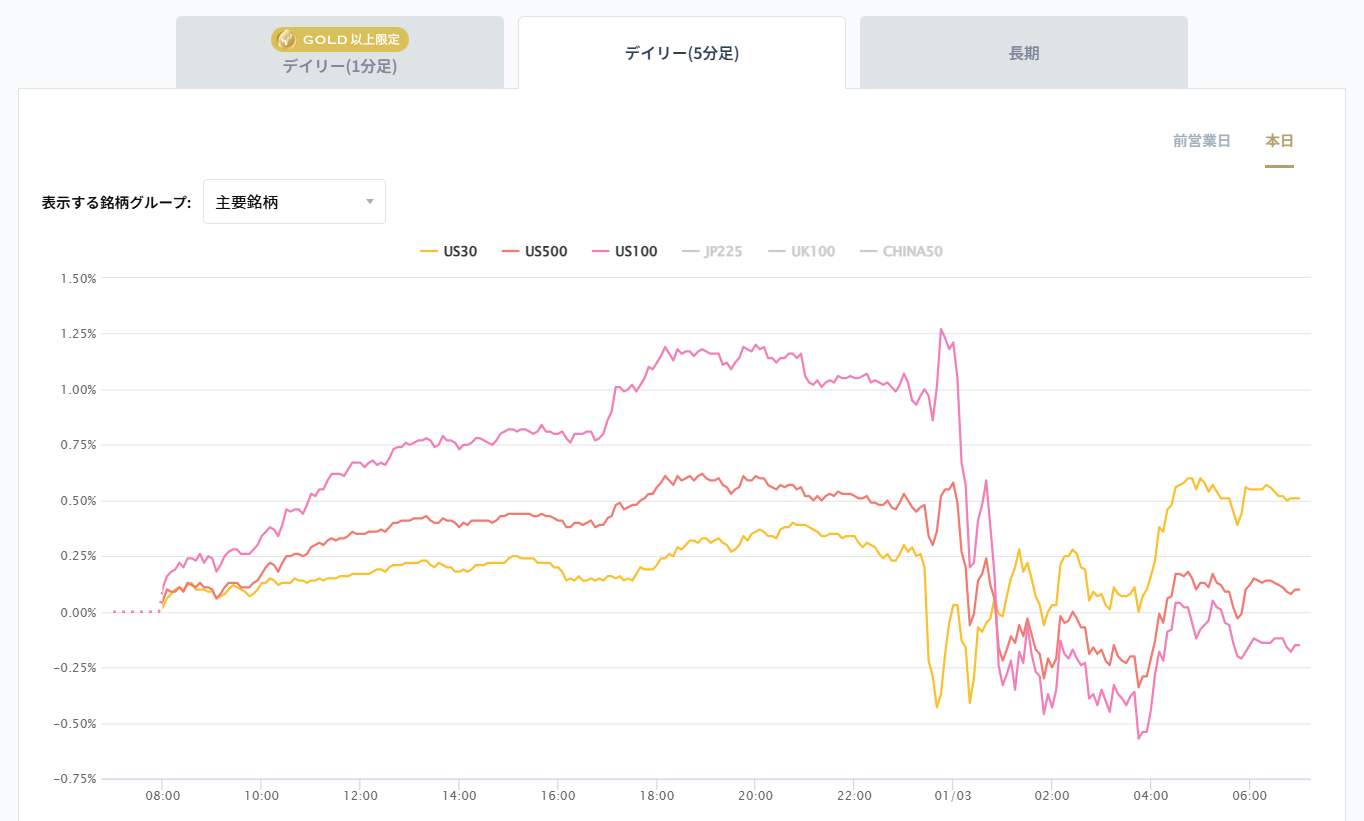Open the 主要銘柄 symbol group dropdown

click(294, 201)
